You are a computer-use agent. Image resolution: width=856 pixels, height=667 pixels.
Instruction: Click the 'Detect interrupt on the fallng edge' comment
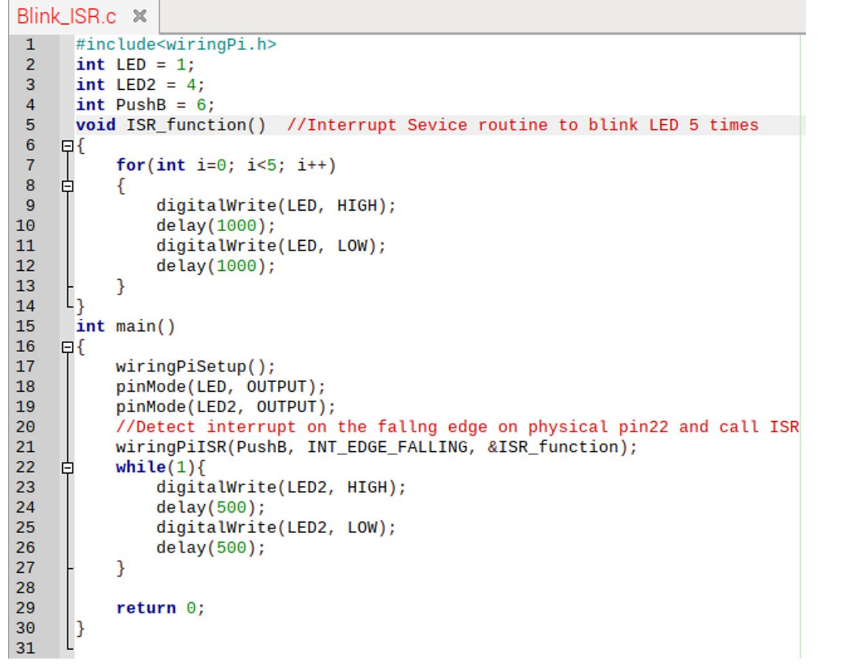click(457, 427)
